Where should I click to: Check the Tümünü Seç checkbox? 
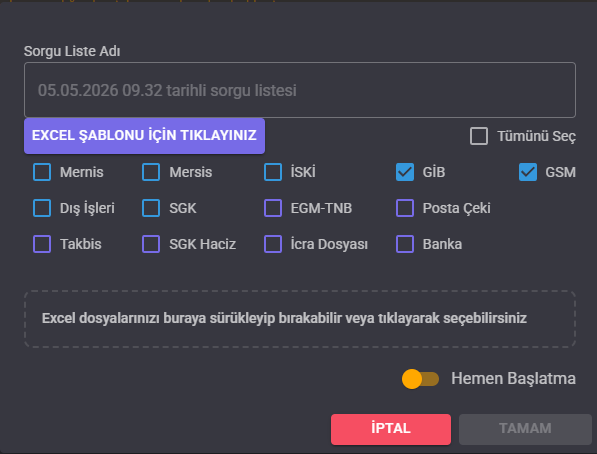[x=479, y=136]
